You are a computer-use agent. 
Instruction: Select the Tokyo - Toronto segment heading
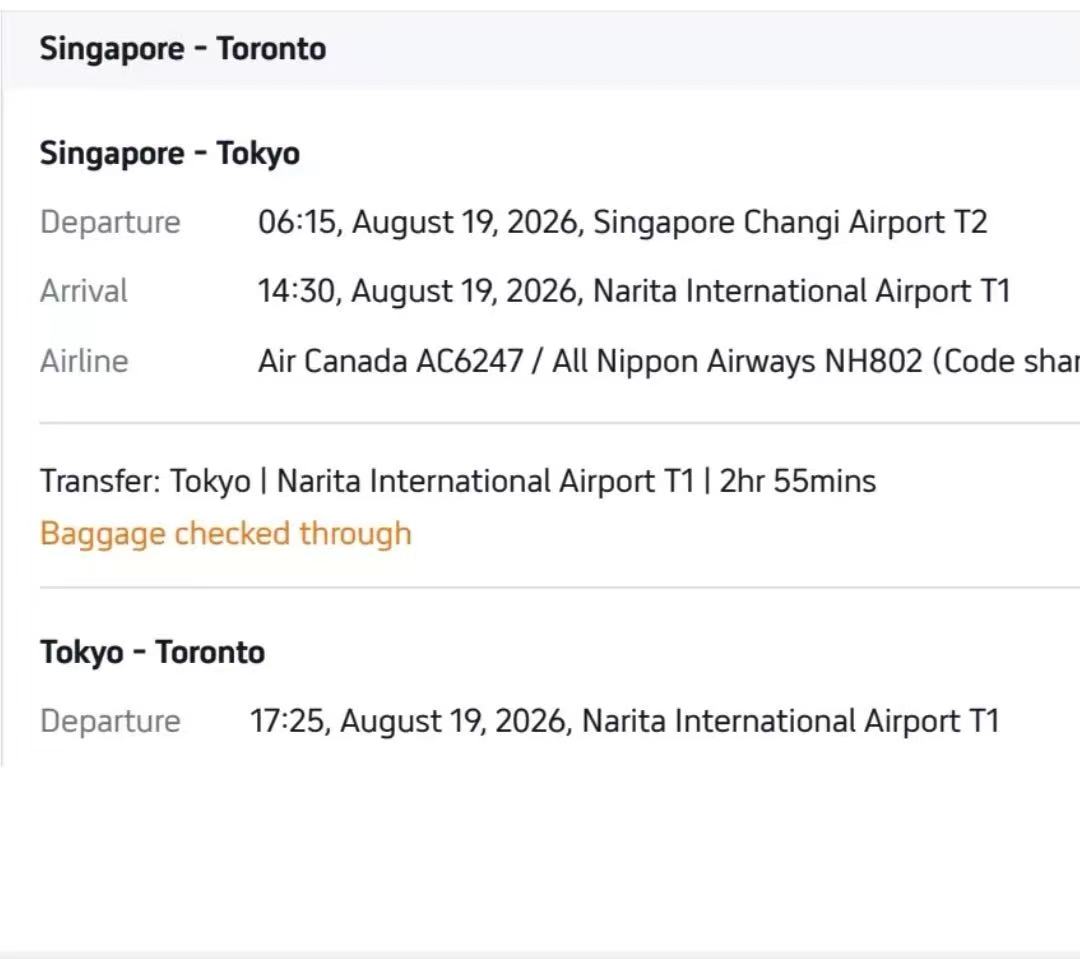(152, 652)
